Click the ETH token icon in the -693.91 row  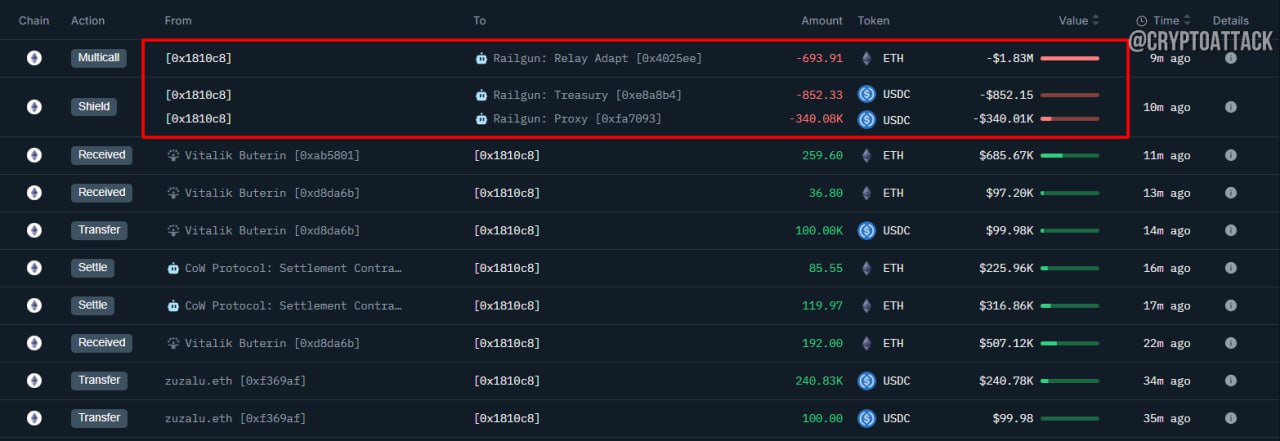coord(867,58)
